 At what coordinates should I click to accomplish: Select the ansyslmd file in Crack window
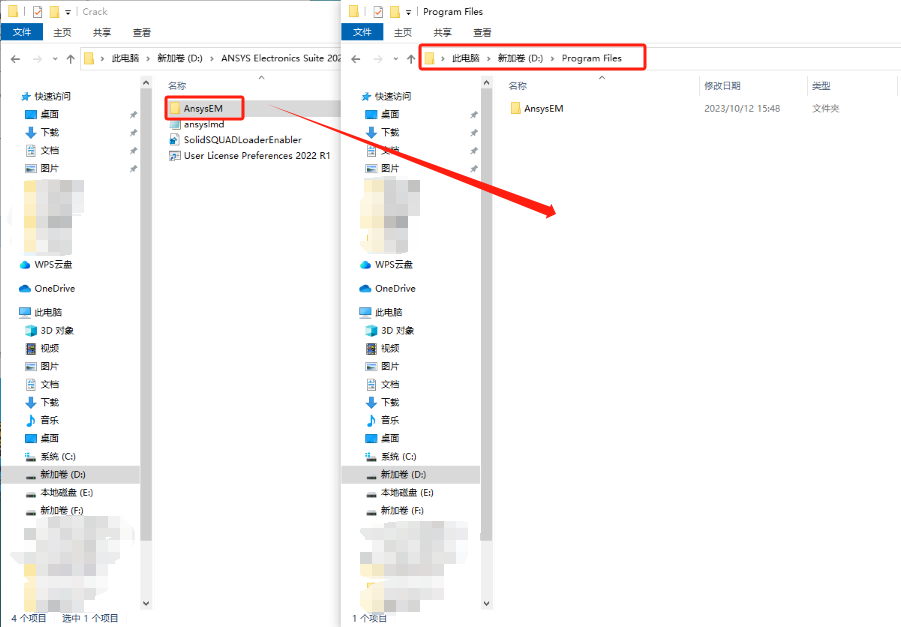coord(203,124)
